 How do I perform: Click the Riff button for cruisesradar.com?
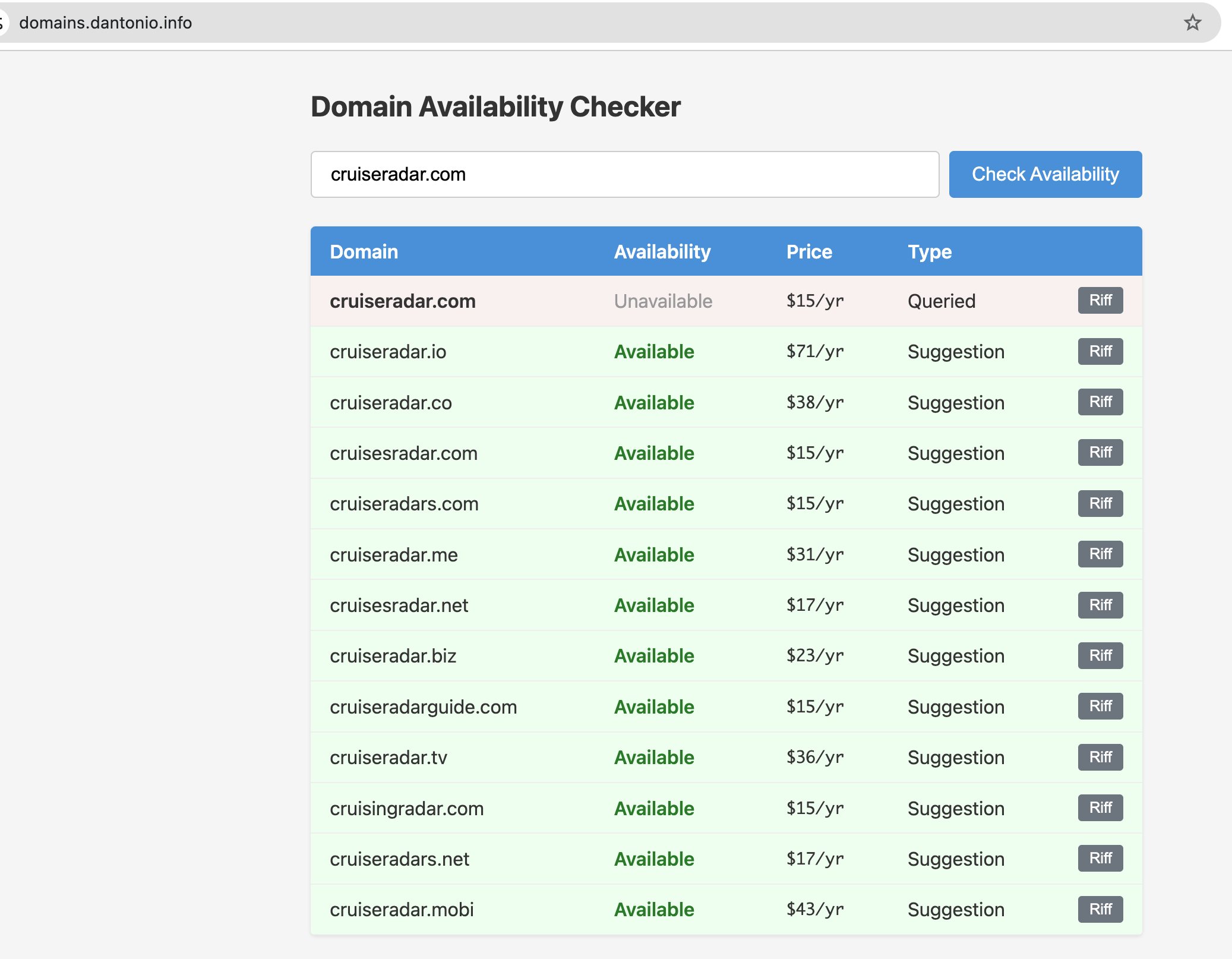click(1100, 452)
